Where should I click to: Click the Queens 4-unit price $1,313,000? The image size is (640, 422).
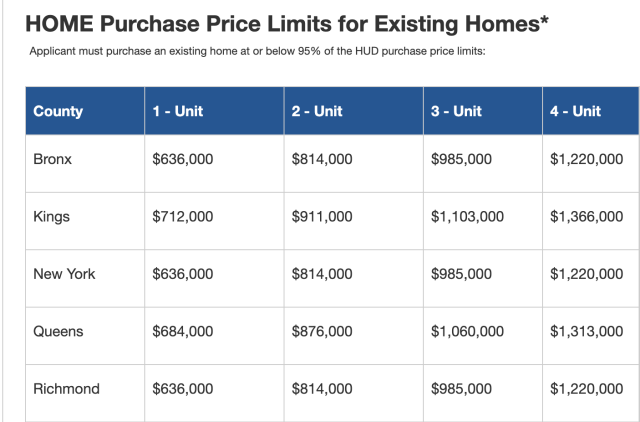586,331
